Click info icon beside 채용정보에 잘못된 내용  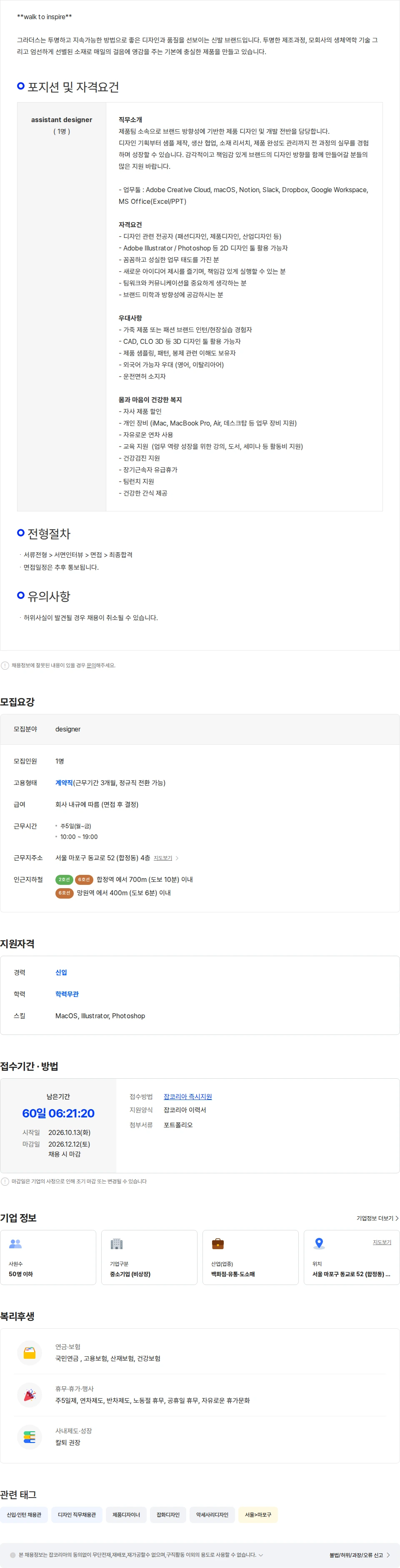[5, 665]
